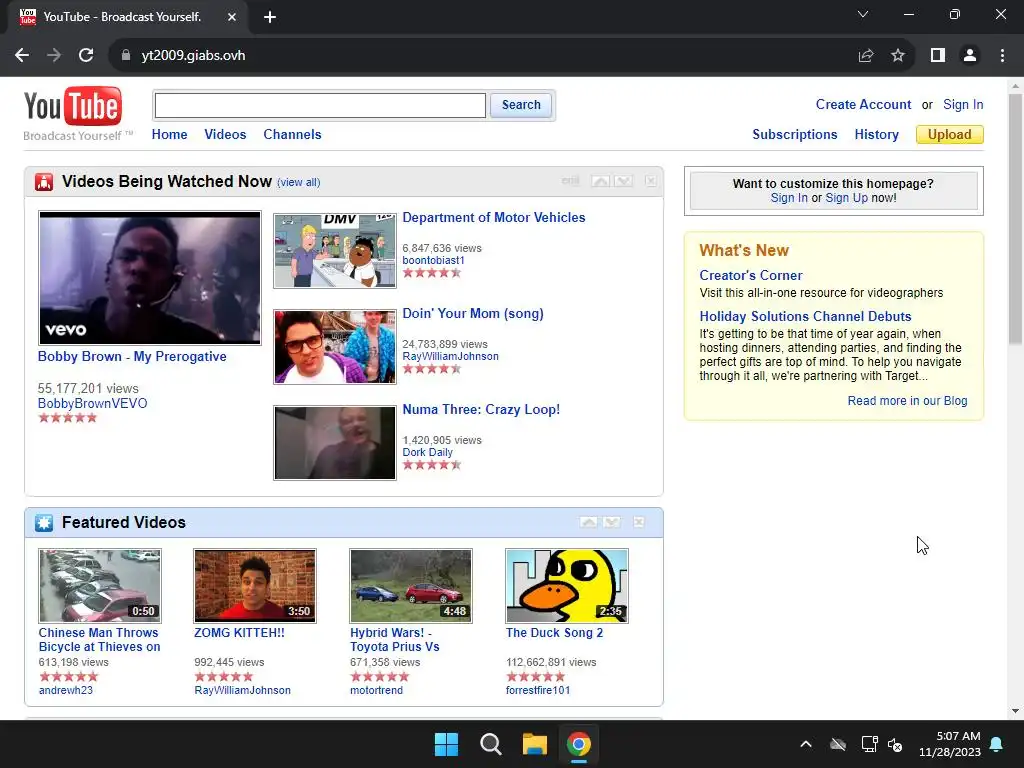Close the Featured Videos module
The width and height of the screenshot is (1024, 768).
pyautogui.click(x=639, y=522)
